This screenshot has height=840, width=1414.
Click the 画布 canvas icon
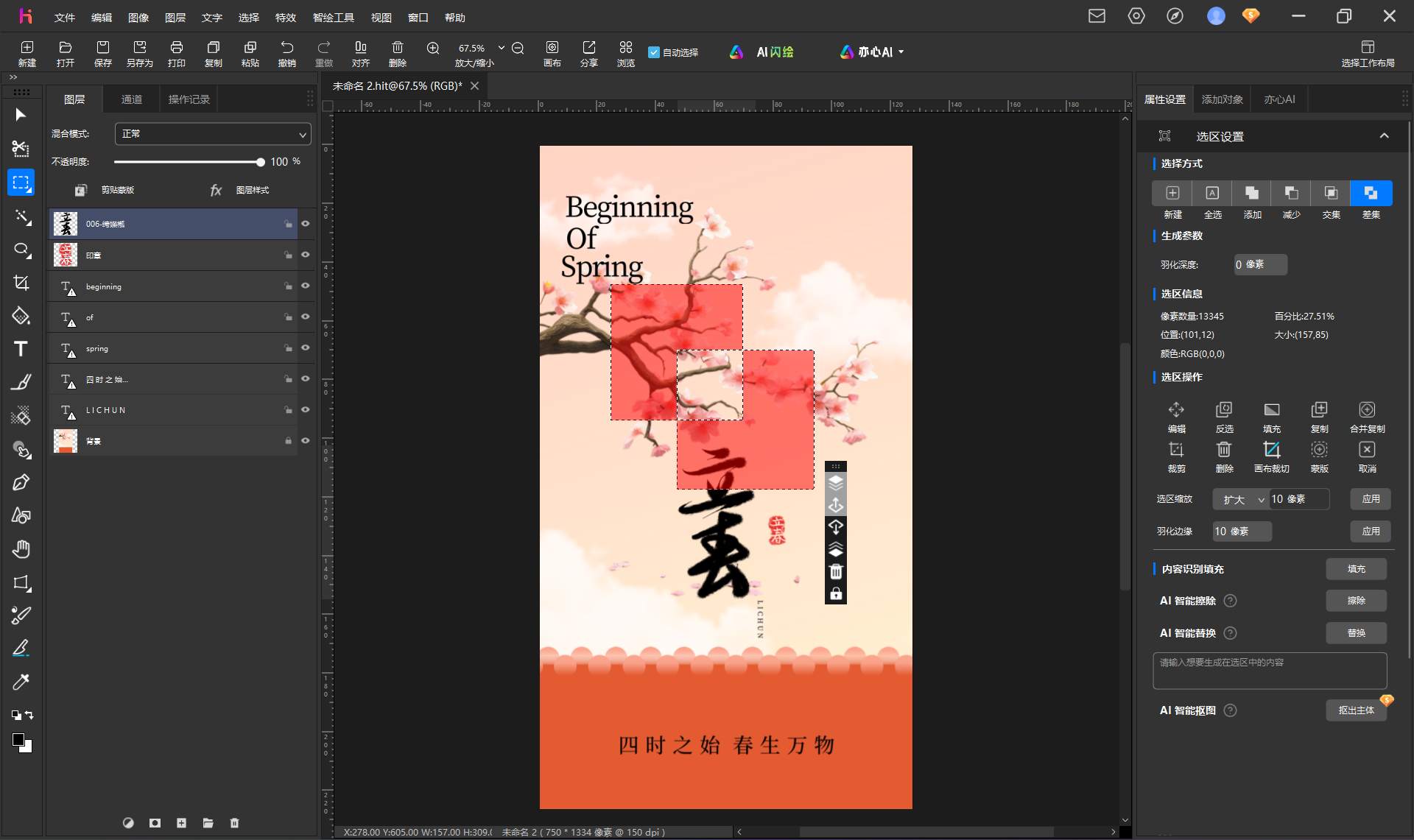coord(552,53)
